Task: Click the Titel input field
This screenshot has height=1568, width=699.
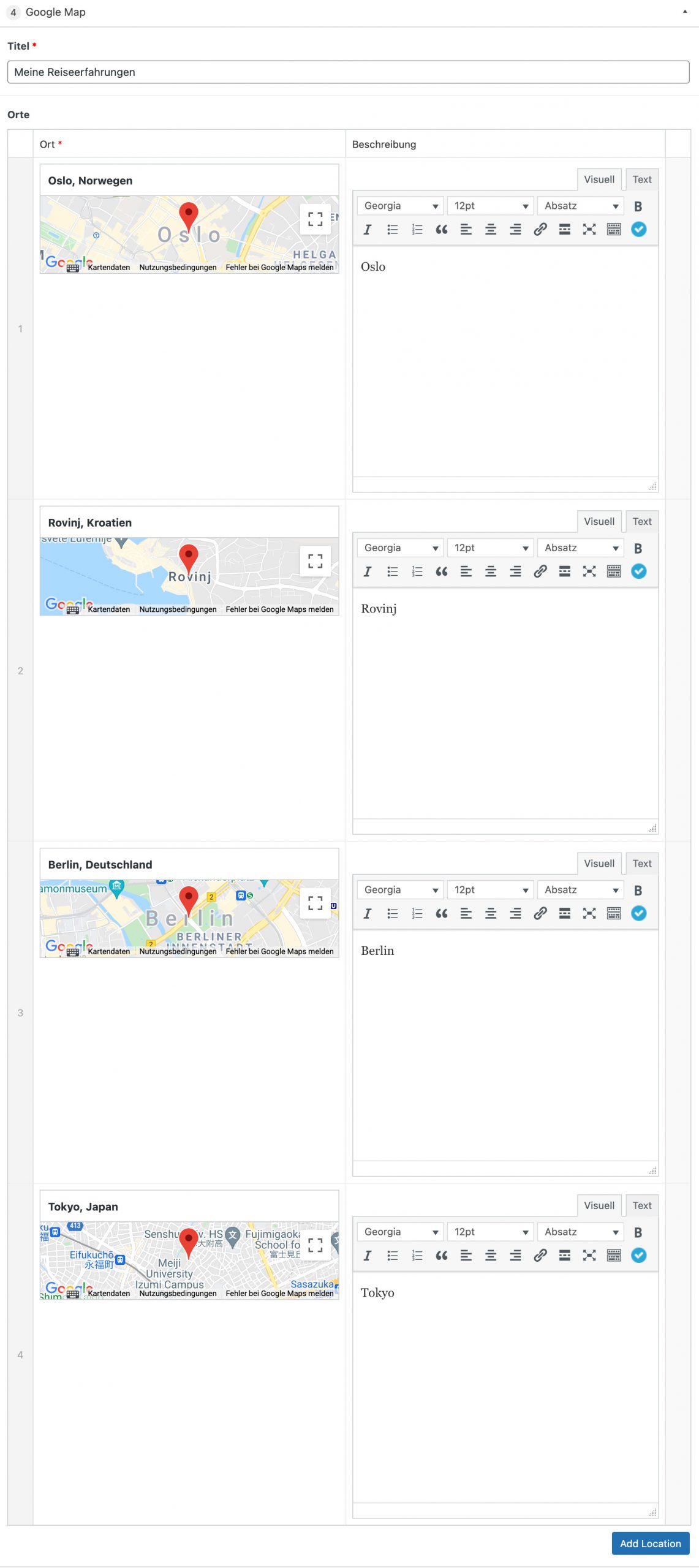Action: [x=348, y=72]
